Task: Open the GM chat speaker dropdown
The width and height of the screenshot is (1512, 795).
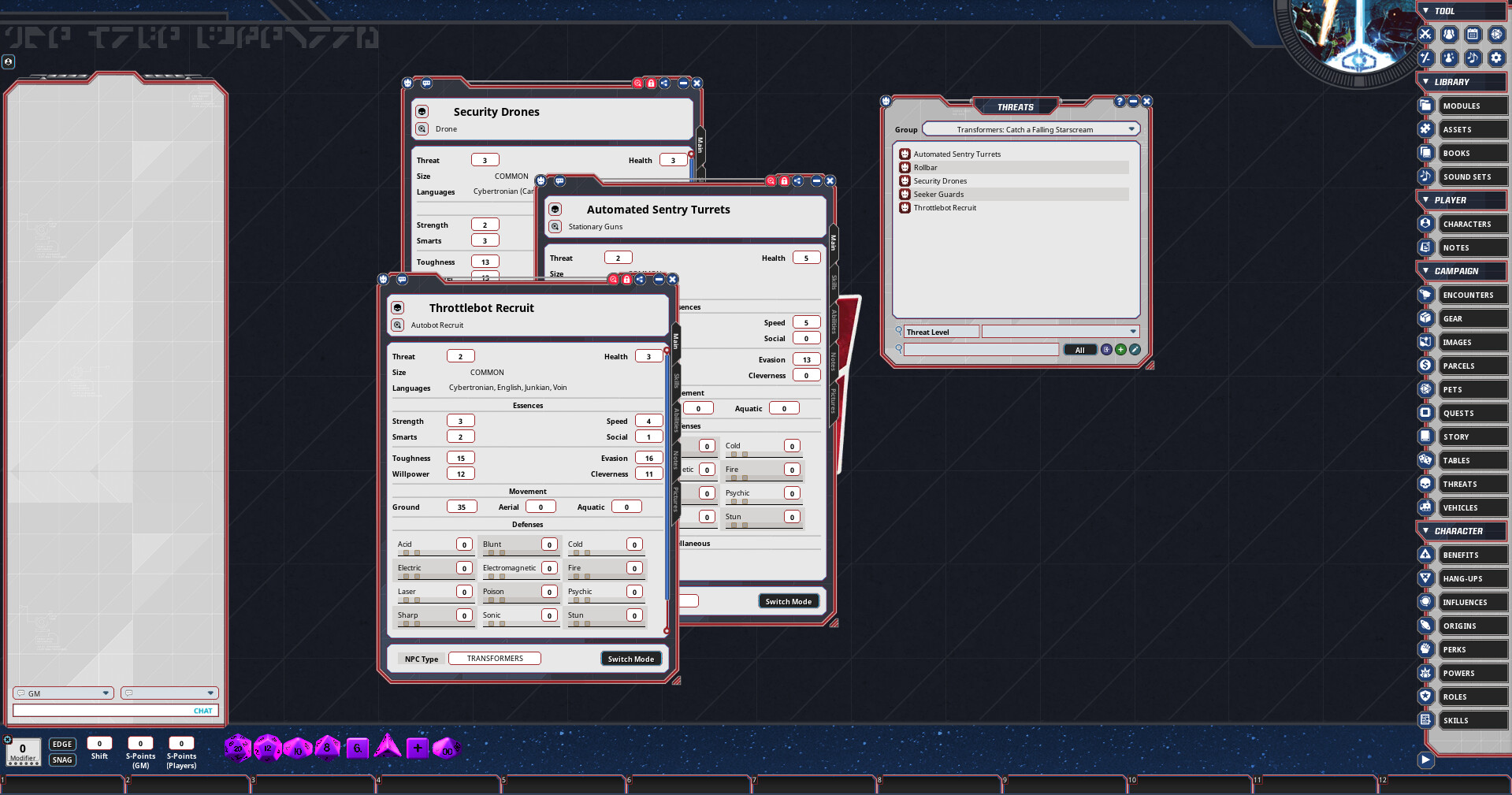Action: 62,693
